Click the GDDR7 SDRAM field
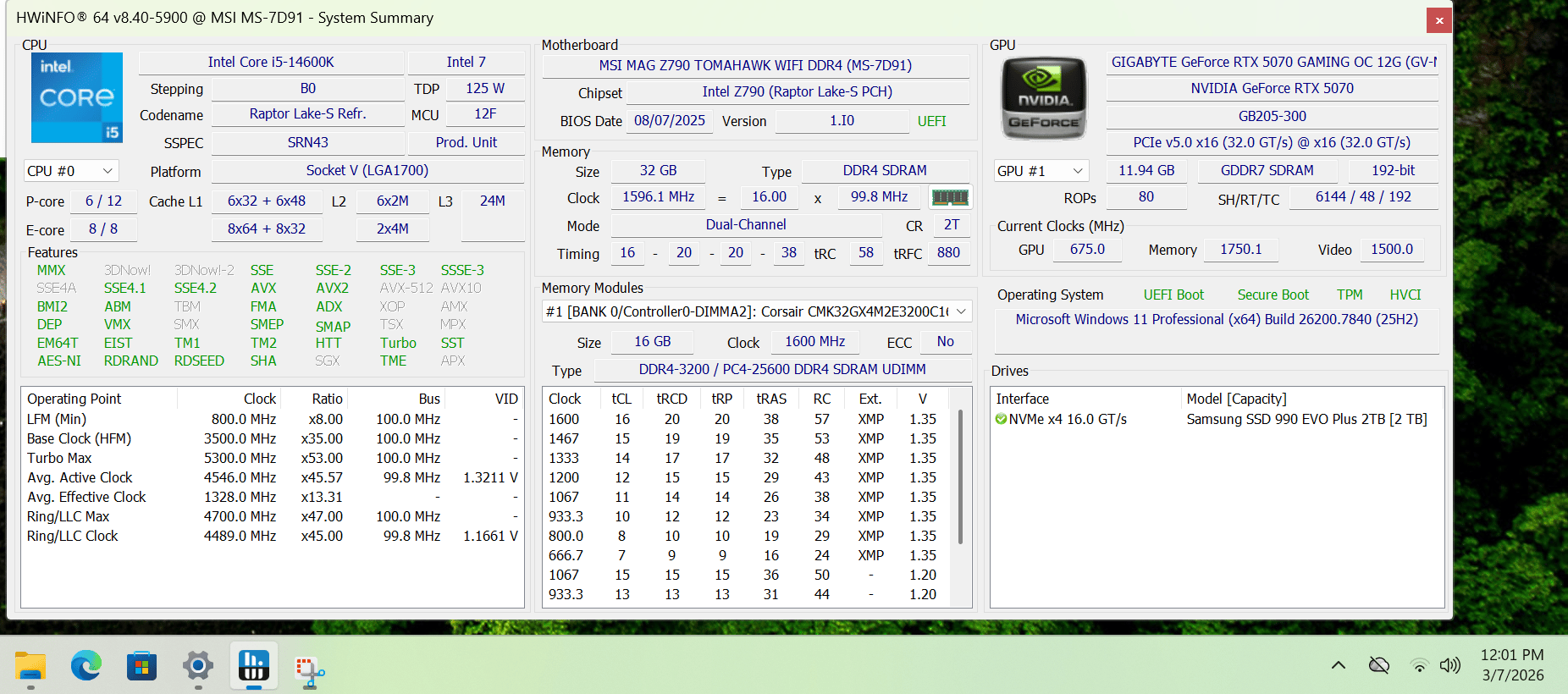The width and height of the screenshot is (1568, 694). tap(1267, 171)
